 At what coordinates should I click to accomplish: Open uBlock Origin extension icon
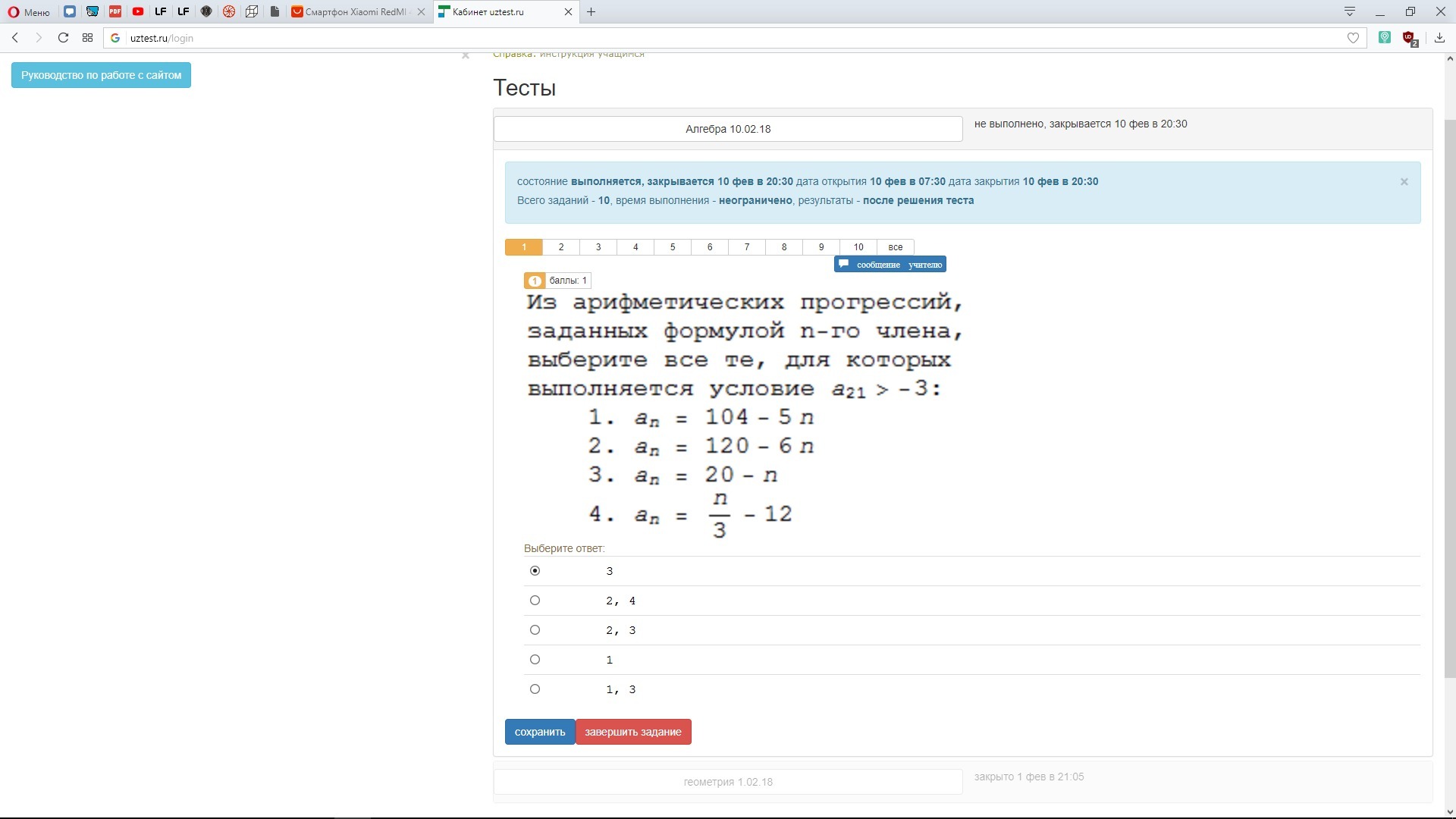[1409, 38]
